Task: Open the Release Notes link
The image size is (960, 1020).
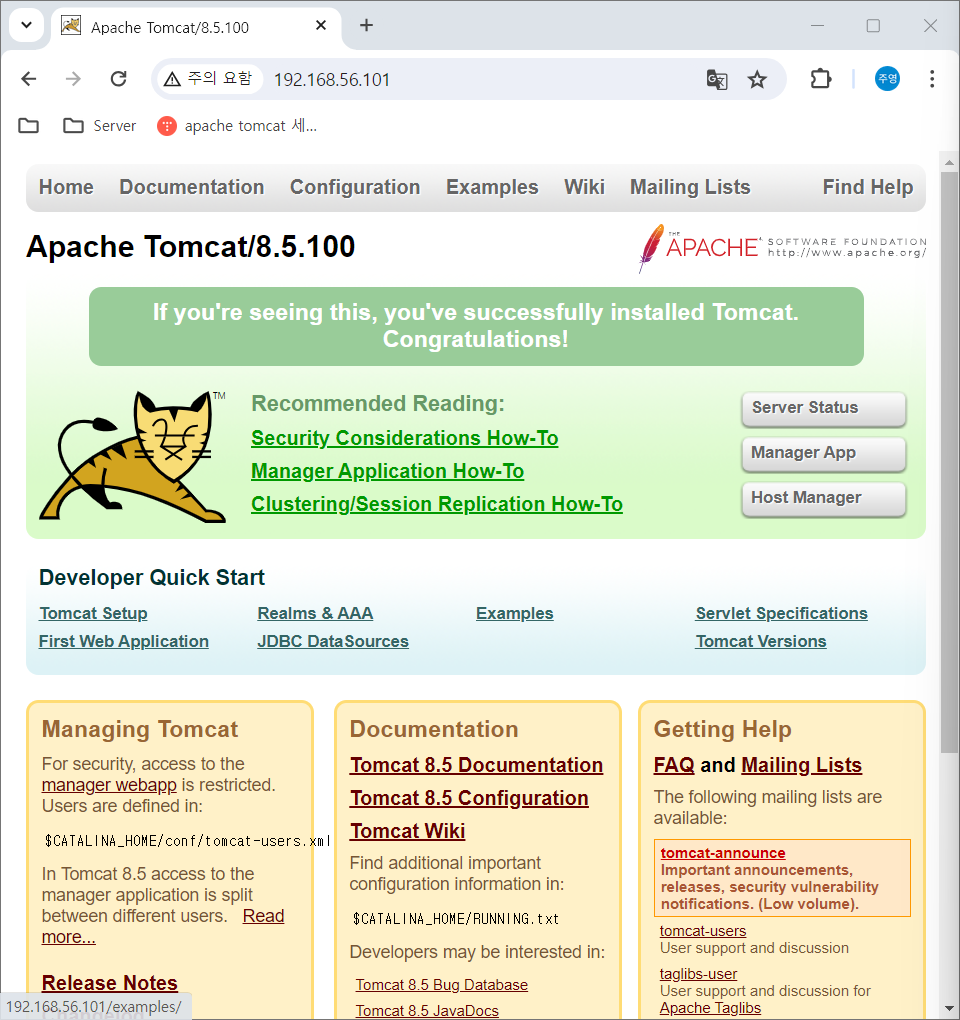Action: [110, 983]
